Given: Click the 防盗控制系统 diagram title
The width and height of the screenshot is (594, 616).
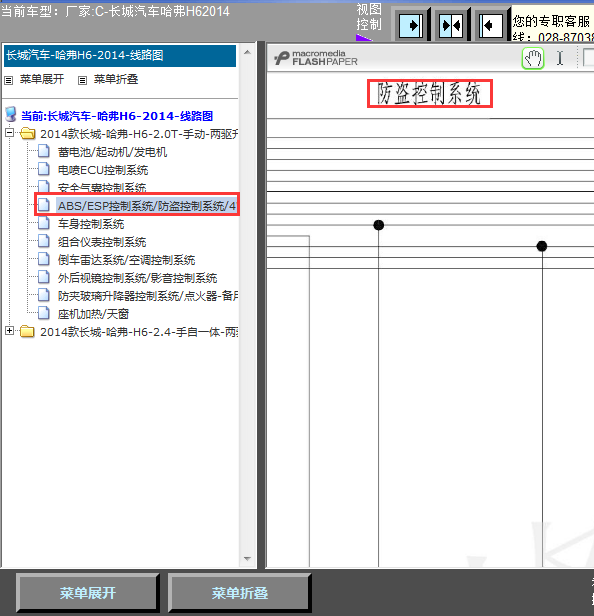Looking at the screenshot, I should click(x=429, y=94).
